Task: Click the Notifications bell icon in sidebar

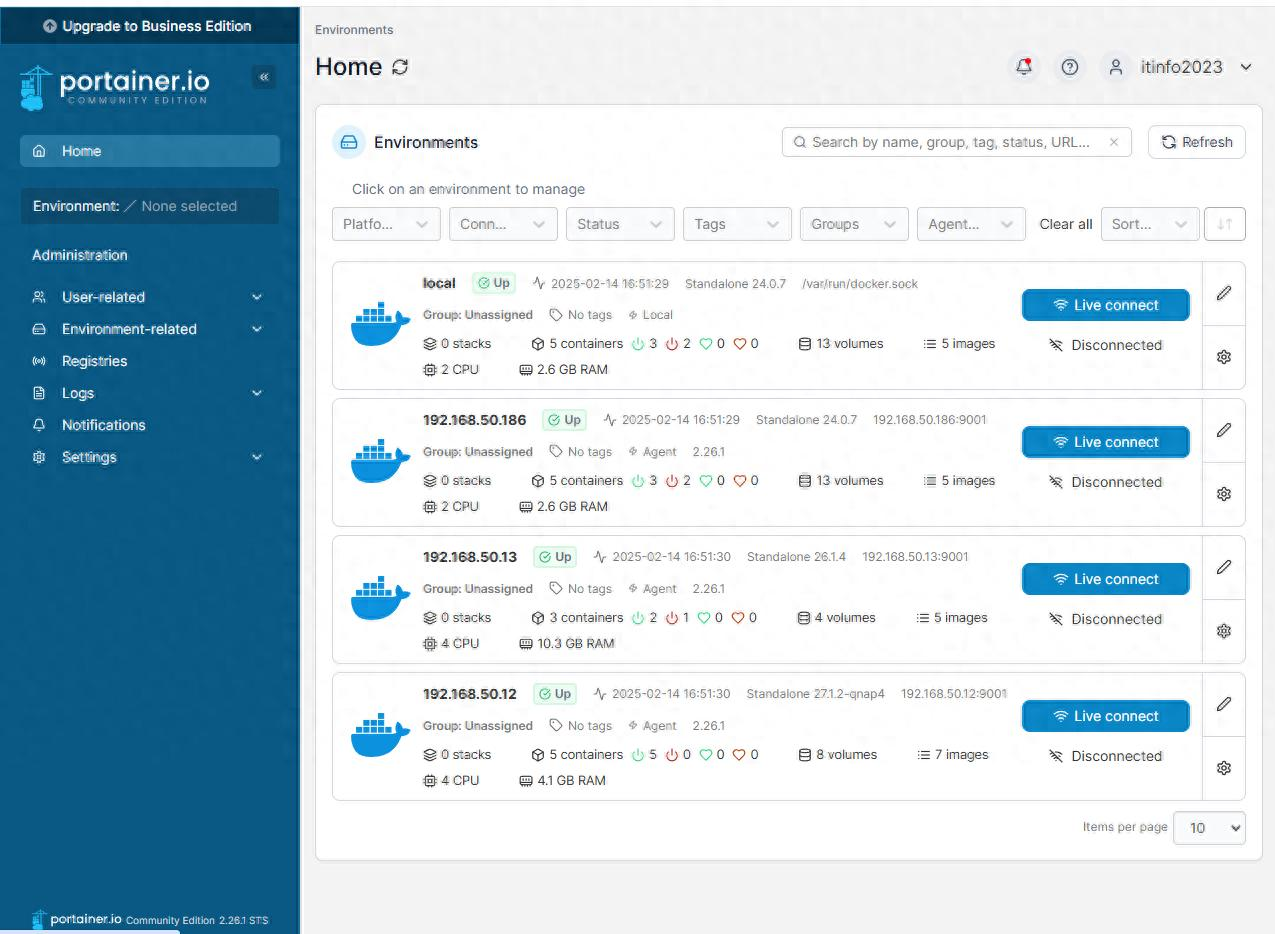Action: [x=40, y=425]
